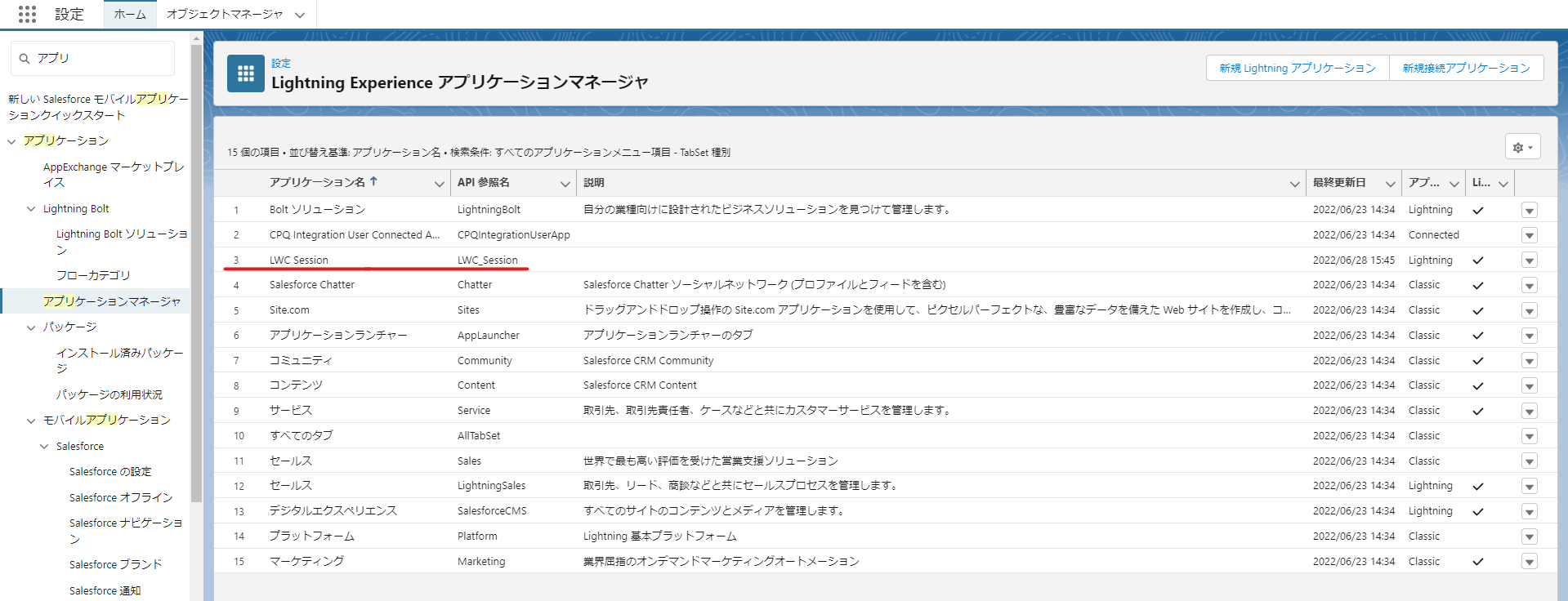Click the sidebar vertical scrollbar
Screen dimensions: 1568x601
(196, 274)
